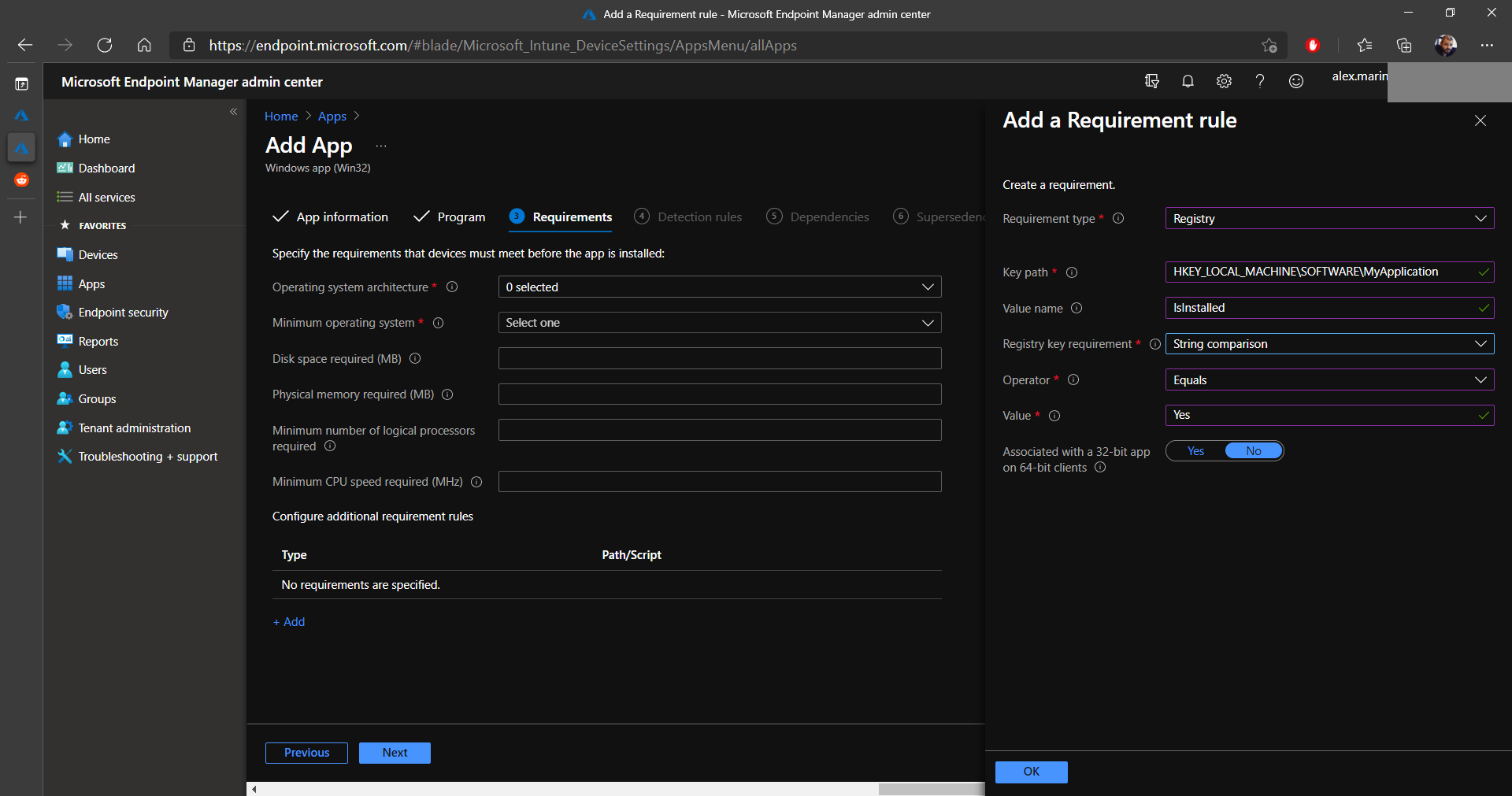Screen dimensions: 1512x796
Task: Click the + Add requirement link
Action: [x=289, y=622]
